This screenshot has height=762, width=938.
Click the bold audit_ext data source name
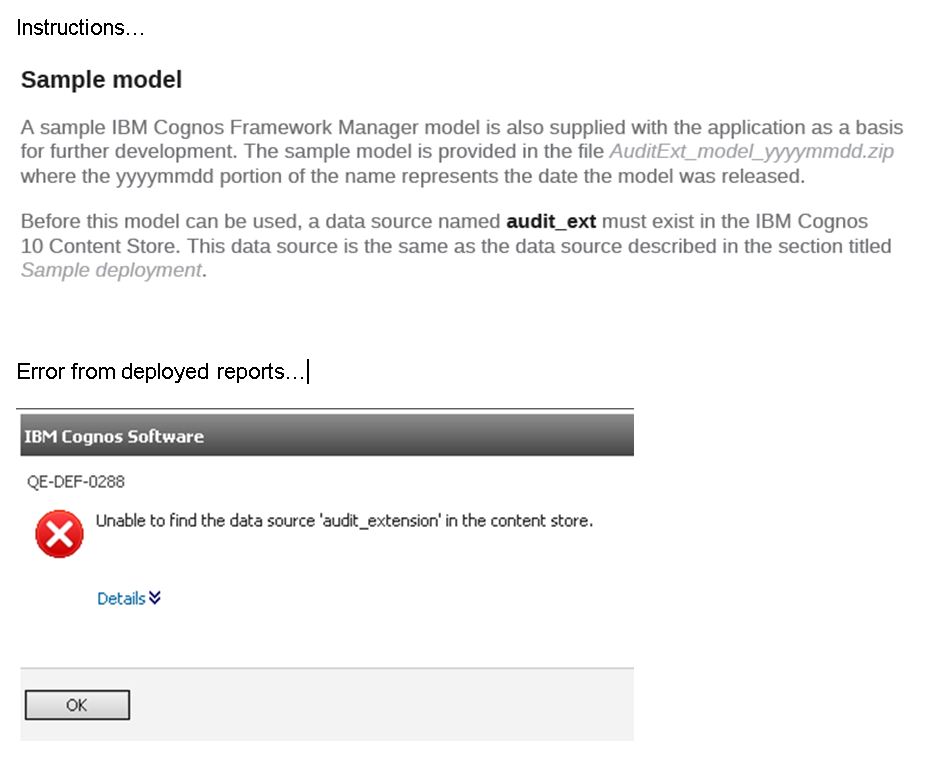click(551, 221)
